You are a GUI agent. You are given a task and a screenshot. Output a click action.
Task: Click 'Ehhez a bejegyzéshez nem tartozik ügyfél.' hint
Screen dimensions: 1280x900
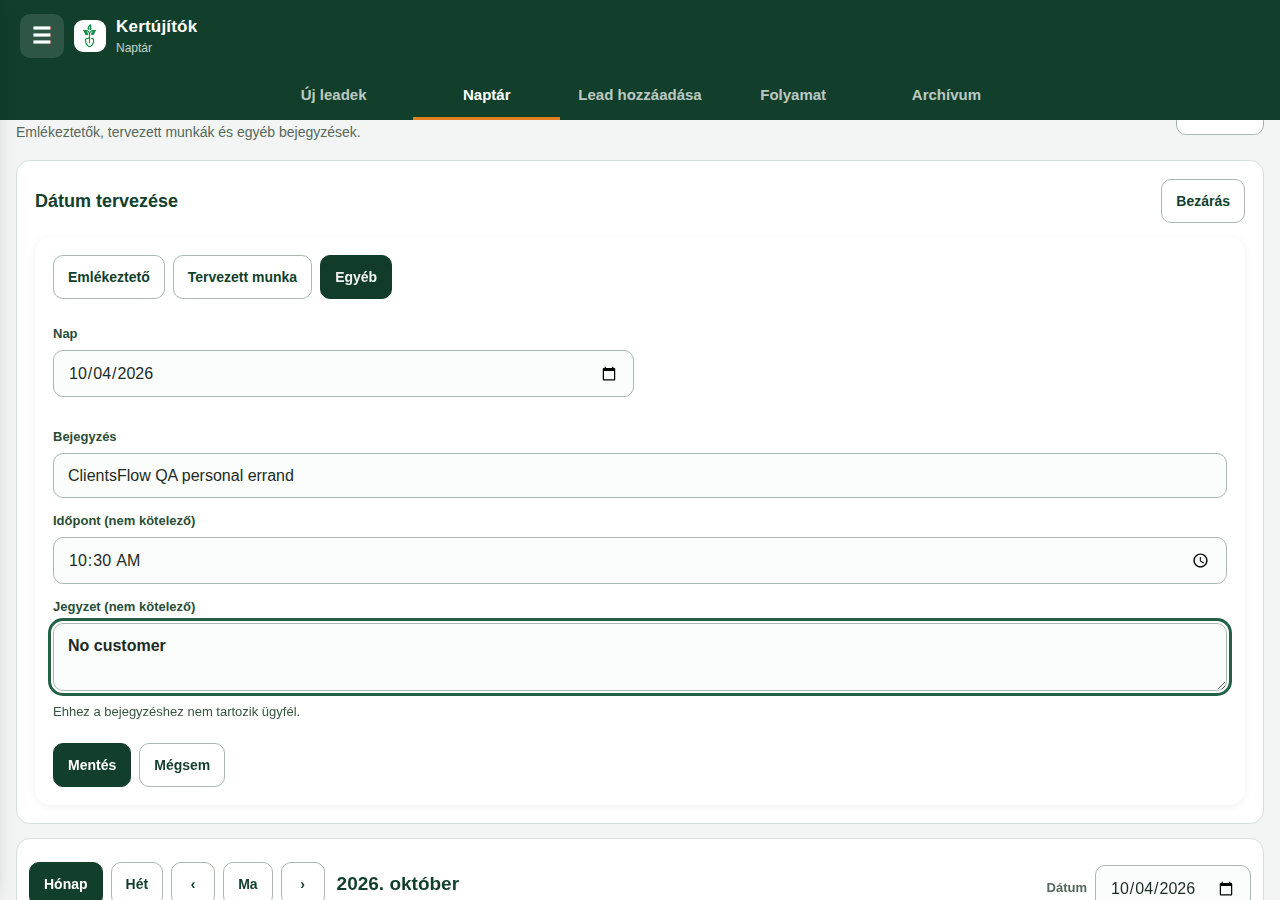[177, 712]
